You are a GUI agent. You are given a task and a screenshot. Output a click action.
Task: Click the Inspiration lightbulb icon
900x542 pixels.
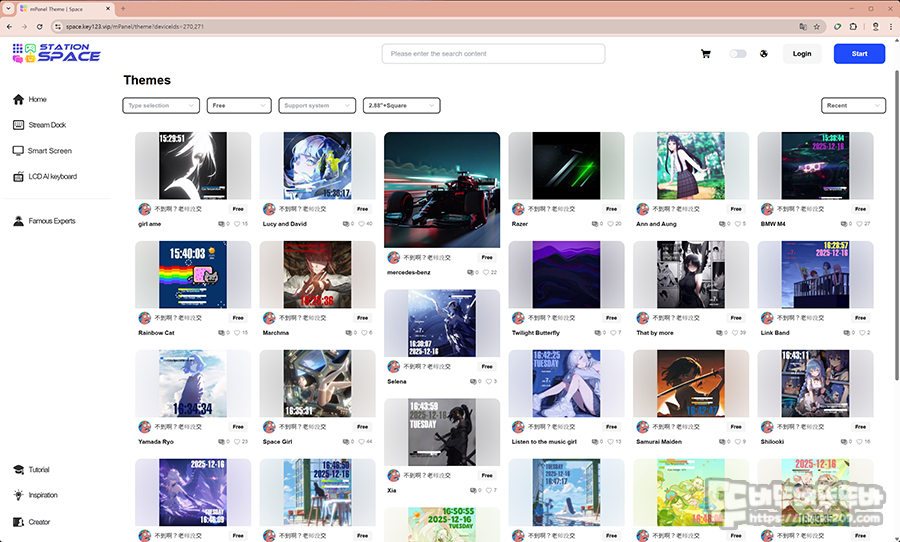point(18,495)
